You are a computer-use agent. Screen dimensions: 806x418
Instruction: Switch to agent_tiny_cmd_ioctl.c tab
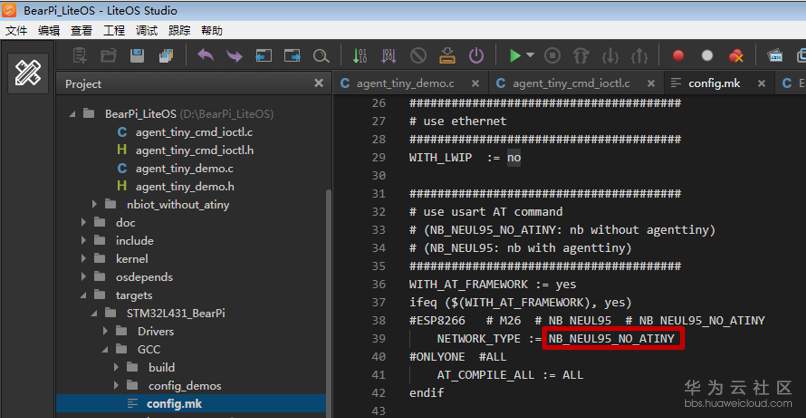571,83
